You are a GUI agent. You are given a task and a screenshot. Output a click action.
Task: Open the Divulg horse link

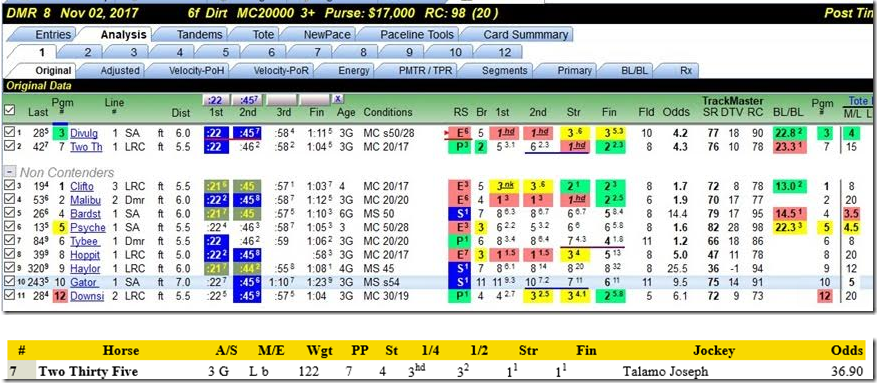(x=84, y=133)
